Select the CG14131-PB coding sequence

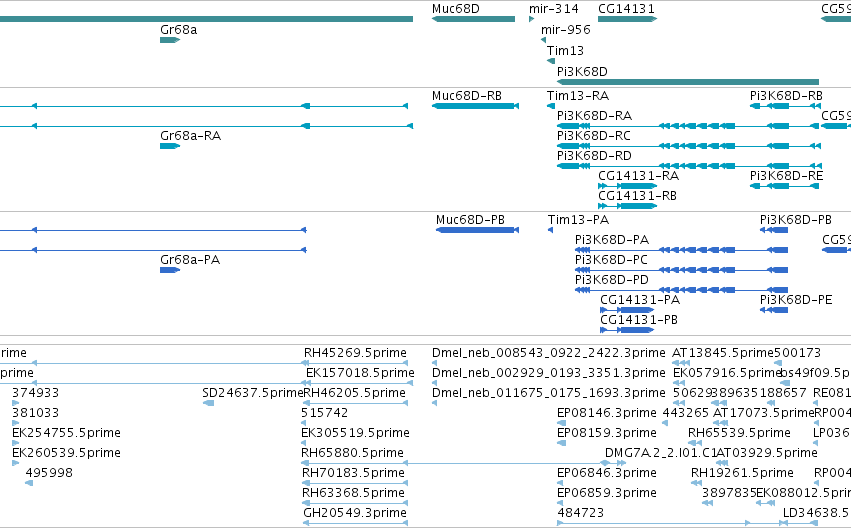(x=627, y=330)
